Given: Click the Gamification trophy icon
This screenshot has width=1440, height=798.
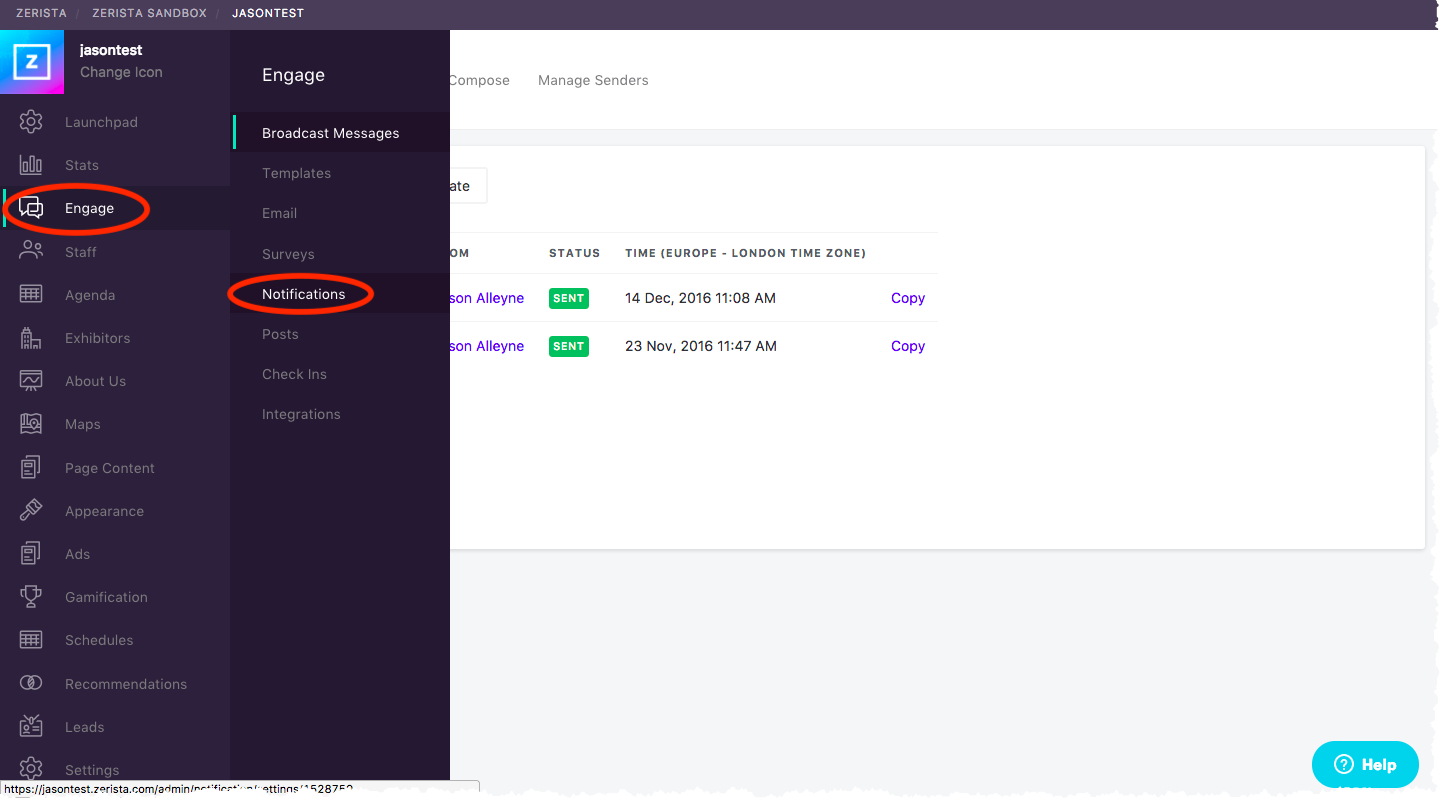Looking at the screenshot, I should 31,597.
